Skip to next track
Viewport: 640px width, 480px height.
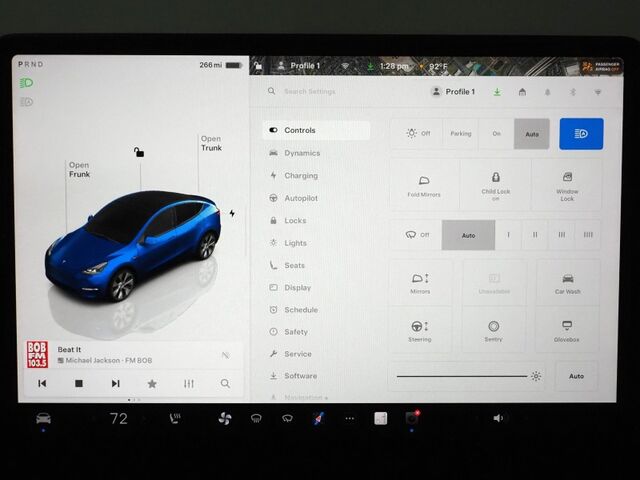[x=116, y=383]
